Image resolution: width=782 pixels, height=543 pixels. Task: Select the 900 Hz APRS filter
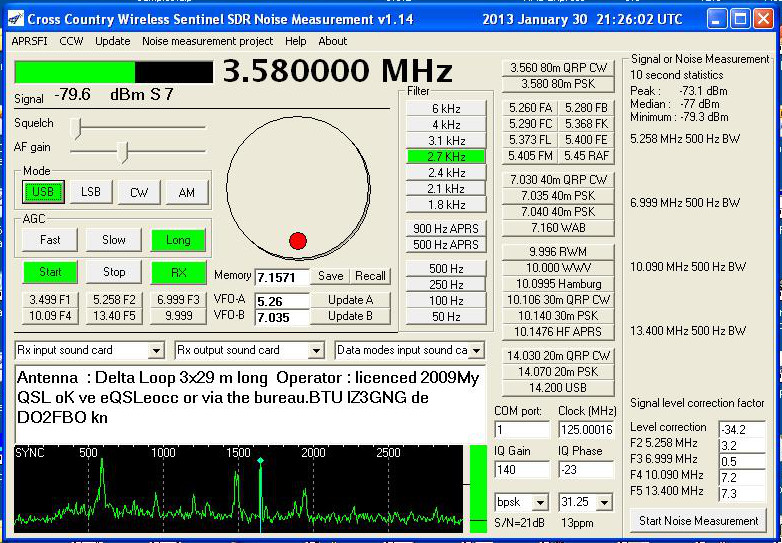point(446,228)
